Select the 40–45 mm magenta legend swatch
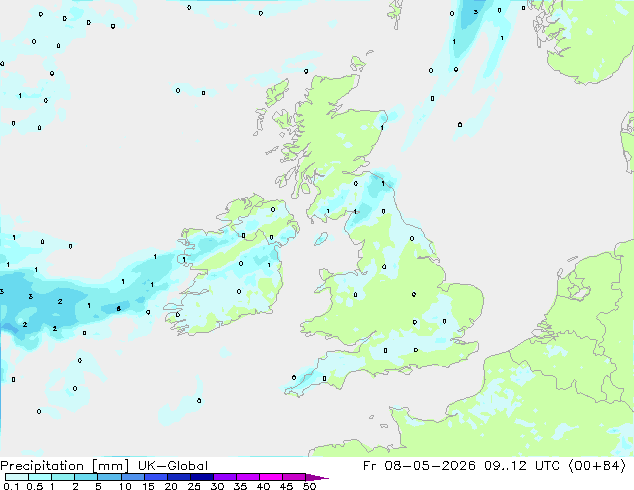The height and width of the screenshot is (490, 634). [x=271, y=477]
